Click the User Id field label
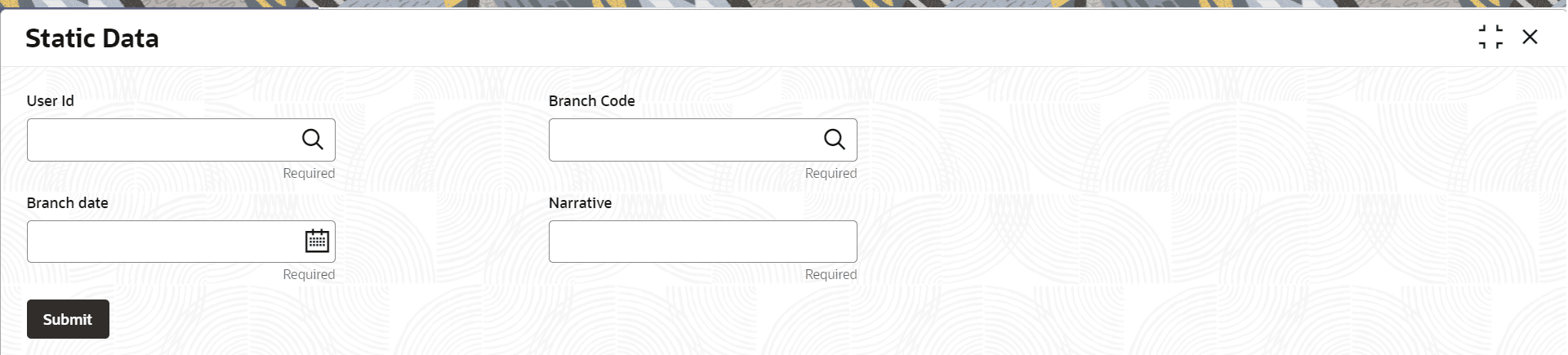 (x=51, y=100)
